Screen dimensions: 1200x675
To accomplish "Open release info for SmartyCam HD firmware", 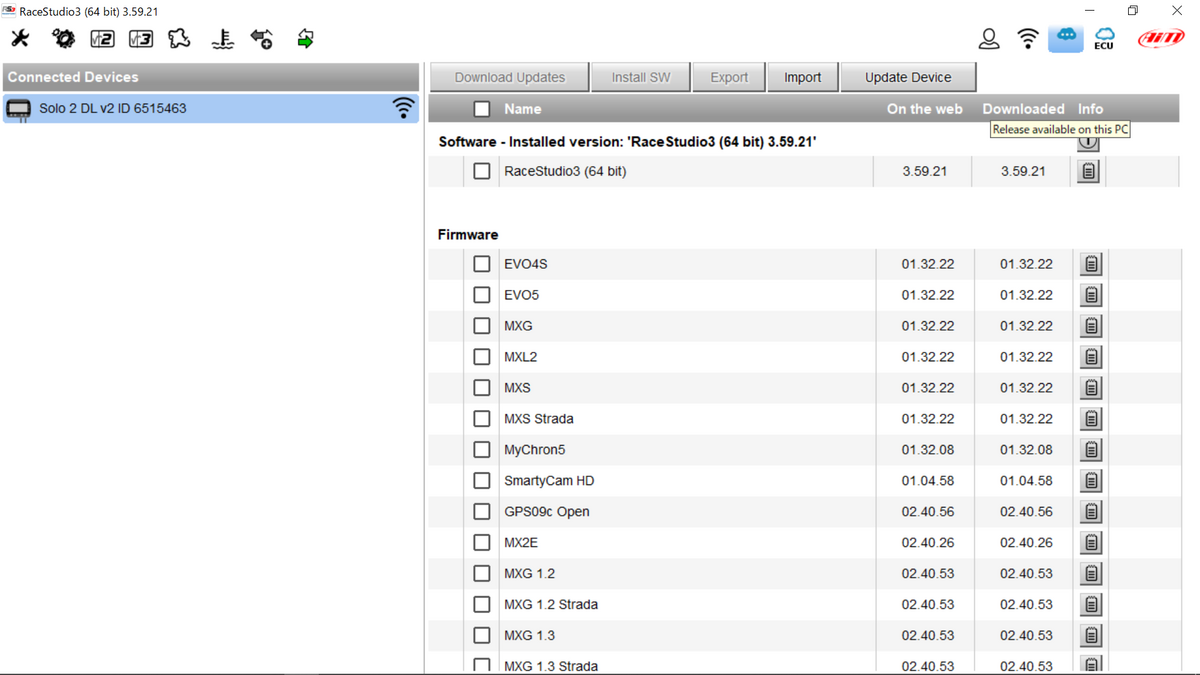I will tap(1091, 481).
